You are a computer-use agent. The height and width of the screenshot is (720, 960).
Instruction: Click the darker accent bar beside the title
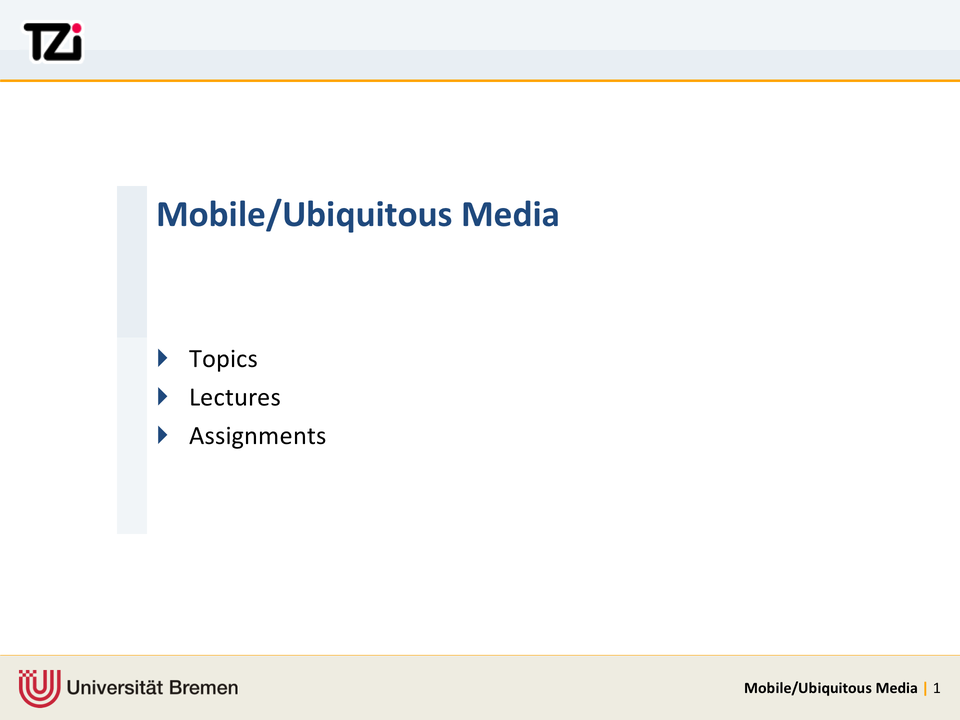coord(131,261)
